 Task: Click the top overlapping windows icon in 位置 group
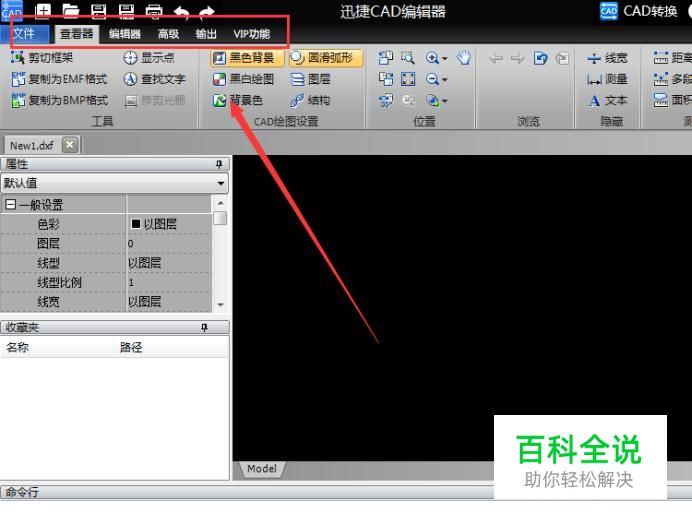(x=386, y=58)
